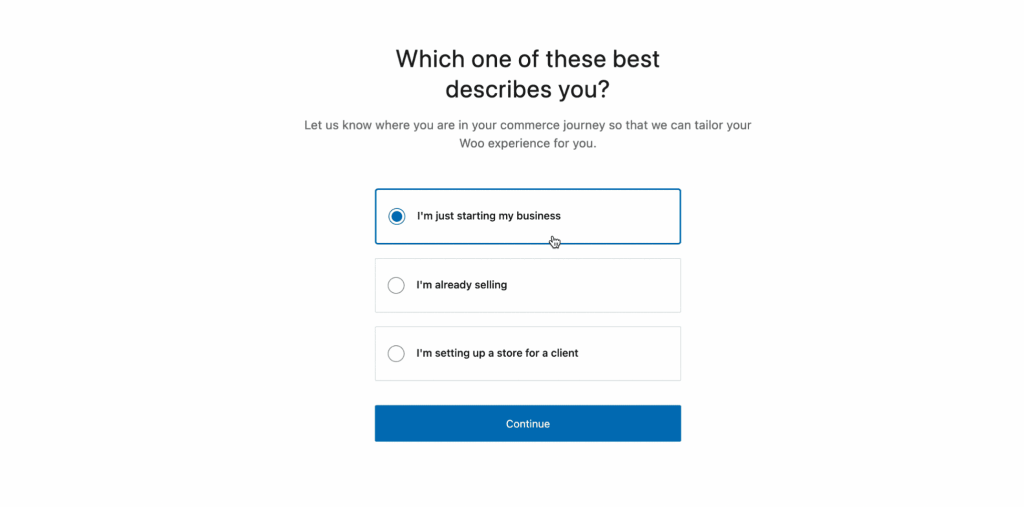This screenshot has height=507, width=1024.
Task: Select the "I'm just starting my business" radio button
Action: point(397,216)
